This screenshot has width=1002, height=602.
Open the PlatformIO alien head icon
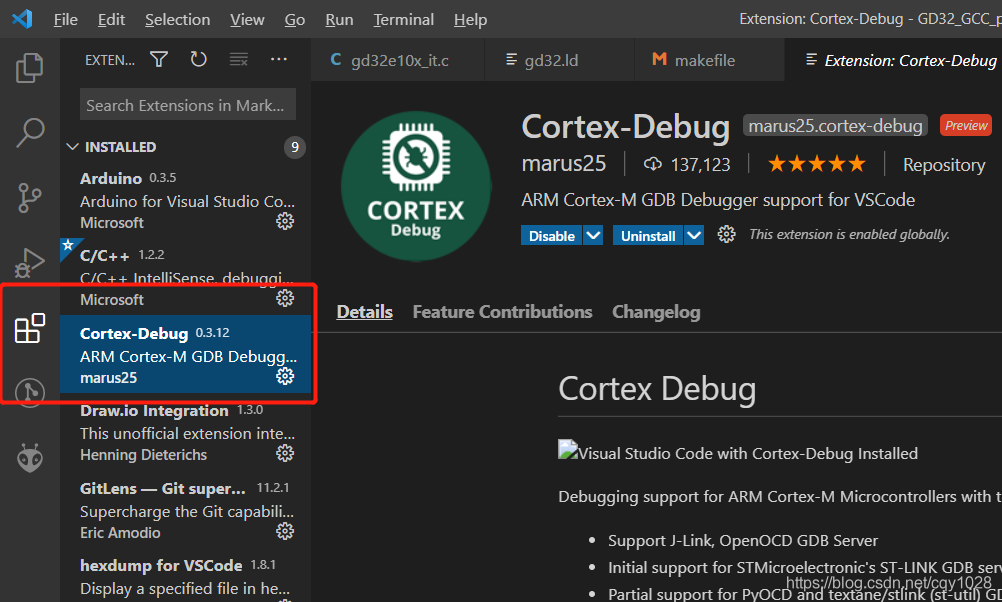tap(29, 458)
